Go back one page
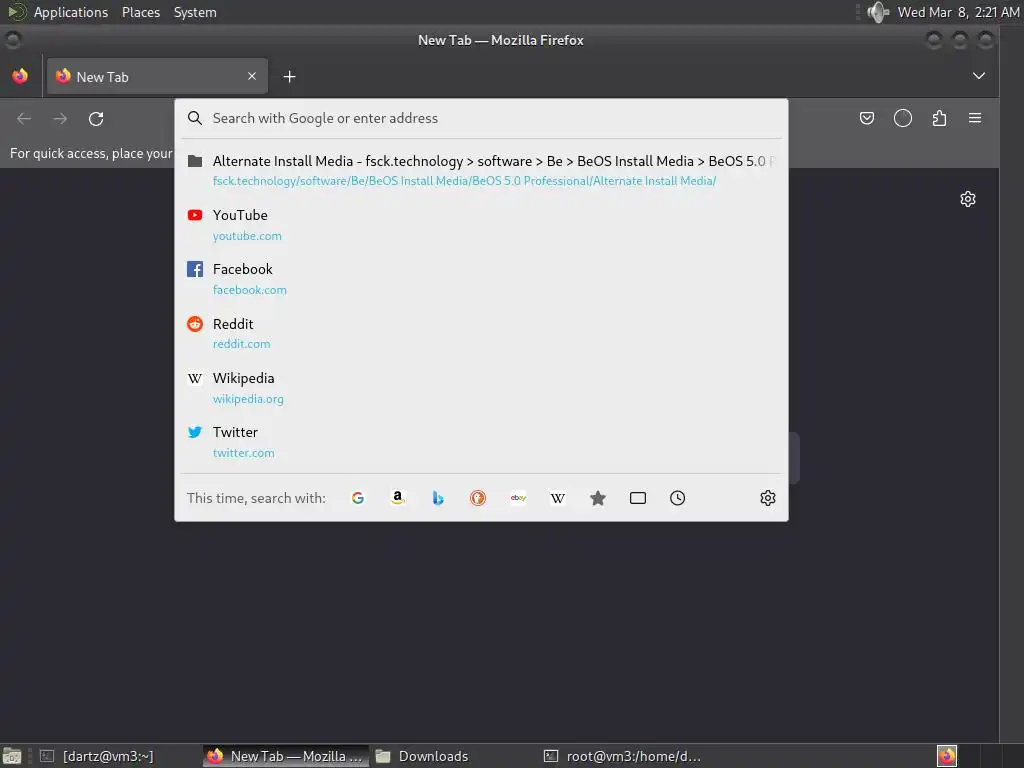Screen dimensions: 1024x768 click(x=24, y=119)
